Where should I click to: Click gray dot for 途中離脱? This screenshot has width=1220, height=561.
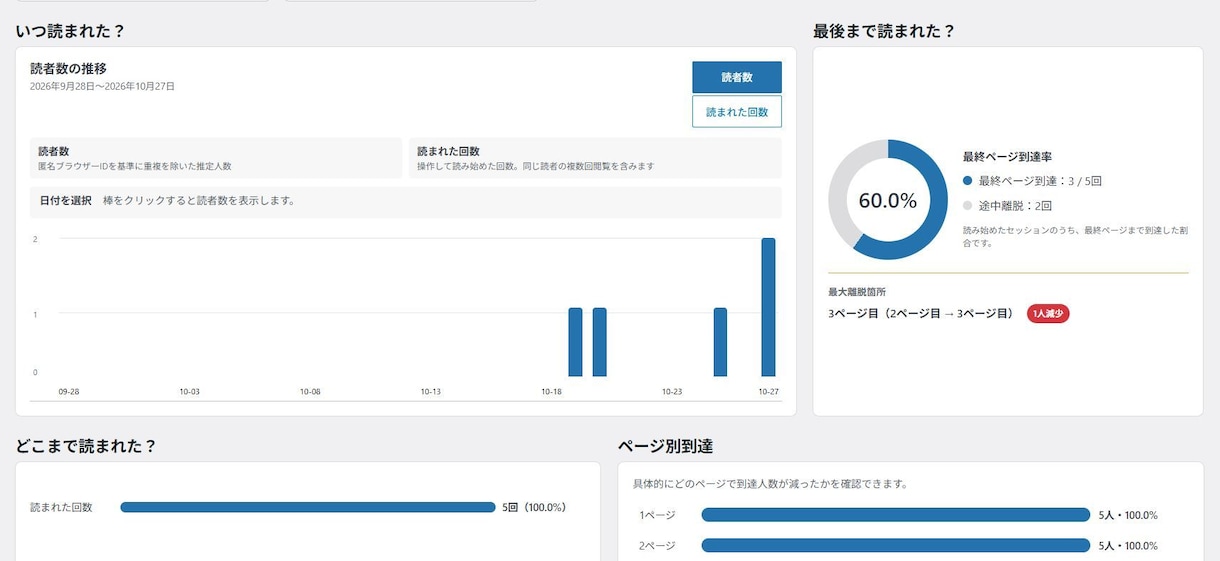[967, 205]
